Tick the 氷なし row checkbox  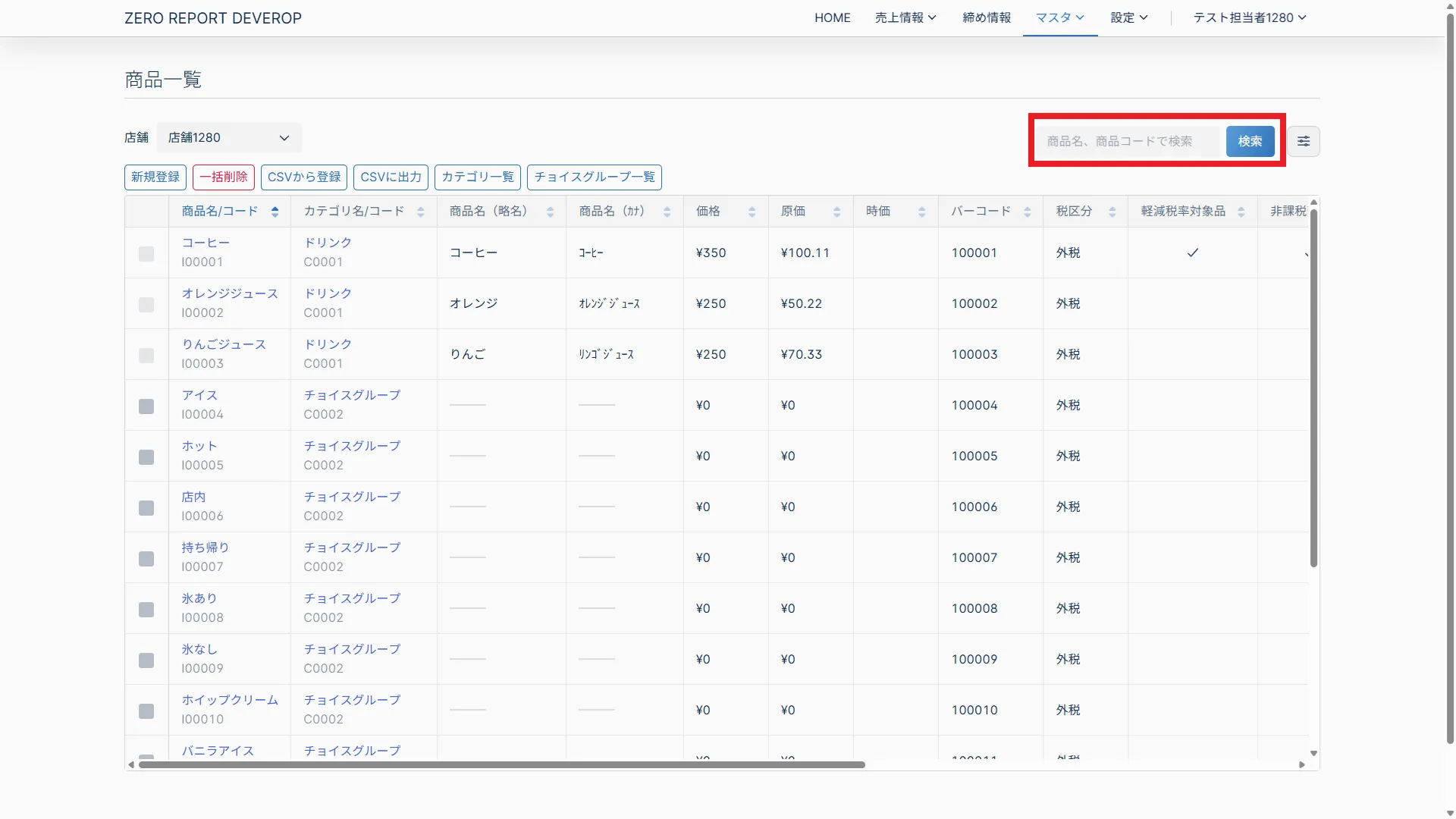click(x=146, y=661)
